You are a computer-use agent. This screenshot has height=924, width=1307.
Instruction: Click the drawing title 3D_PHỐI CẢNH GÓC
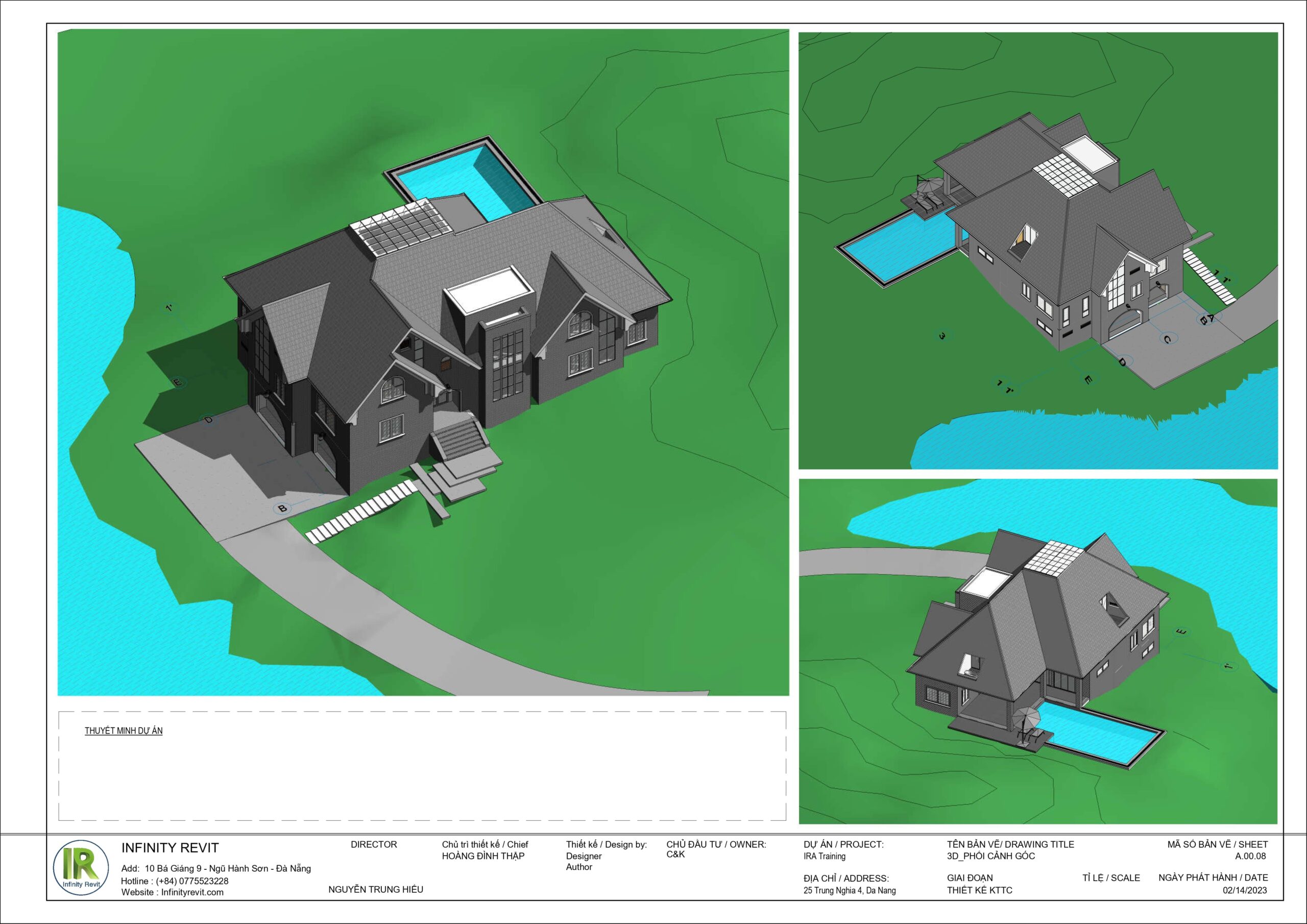pyautogui.click(x=991, y=856)
